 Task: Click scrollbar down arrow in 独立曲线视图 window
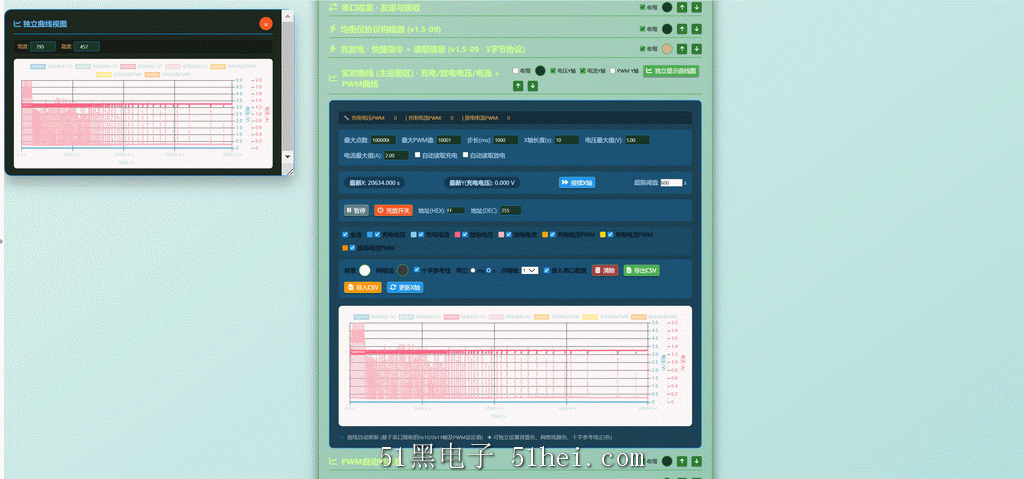[x=287, y=157]
